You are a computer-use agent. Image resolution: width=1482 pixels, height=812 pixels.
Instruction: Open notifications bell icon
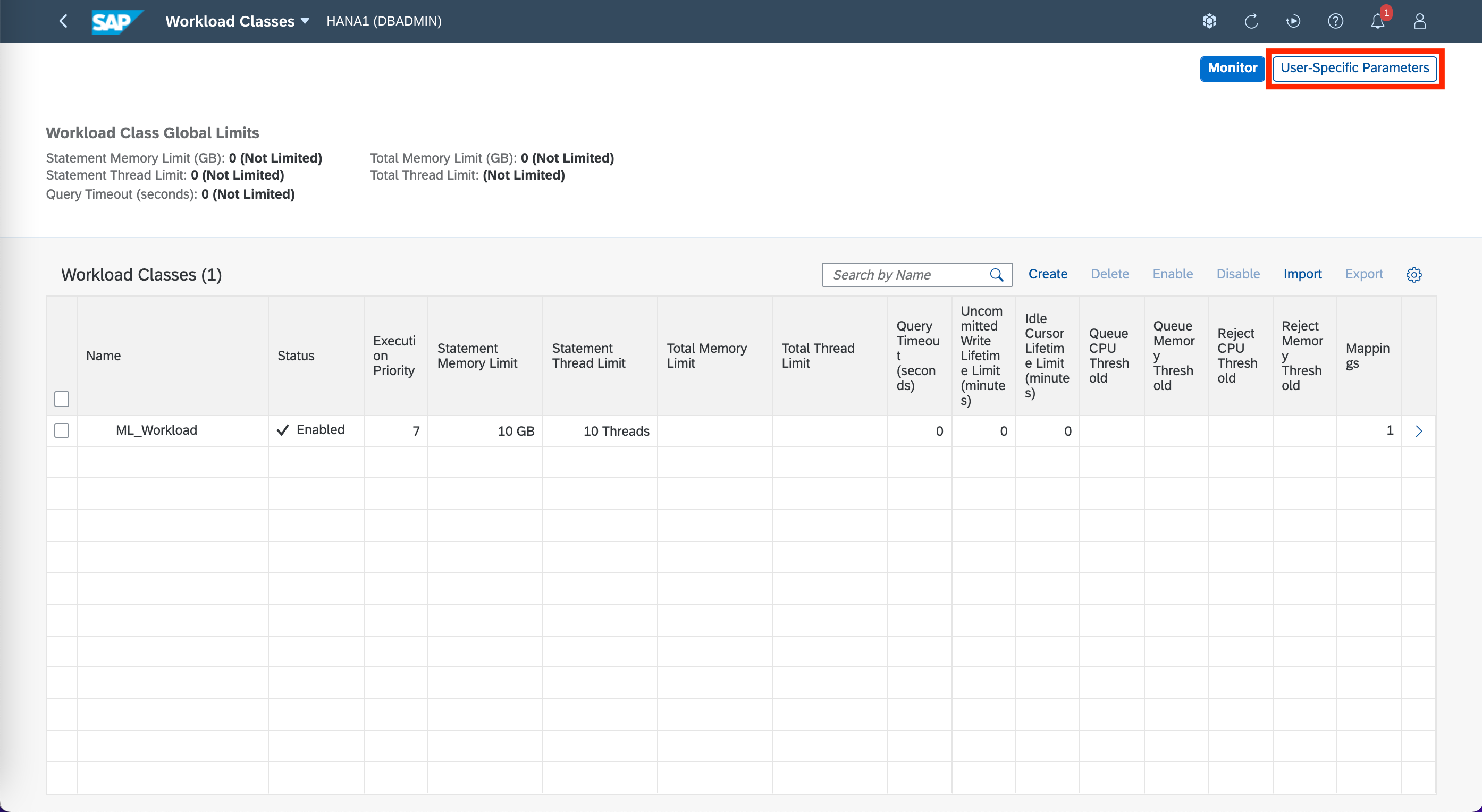pyautogui.click(x=1377, y=21)
